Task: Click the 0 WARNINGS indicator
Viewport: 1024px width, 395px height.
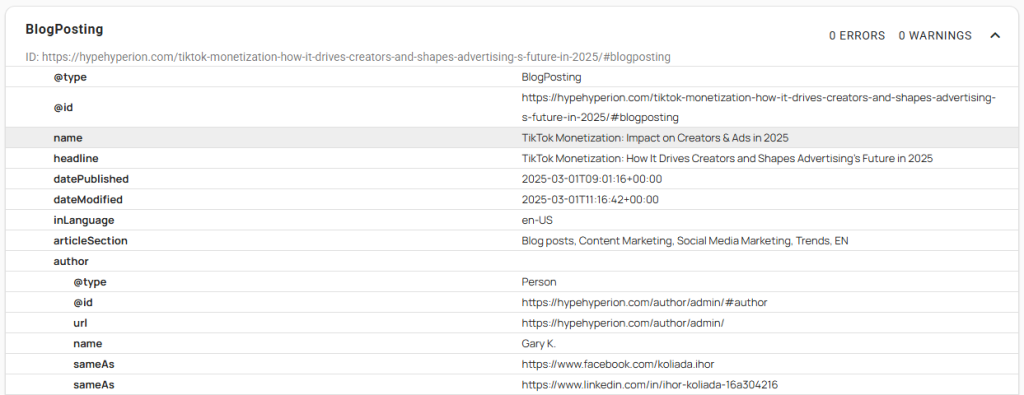Action: [x=935, y=35]
